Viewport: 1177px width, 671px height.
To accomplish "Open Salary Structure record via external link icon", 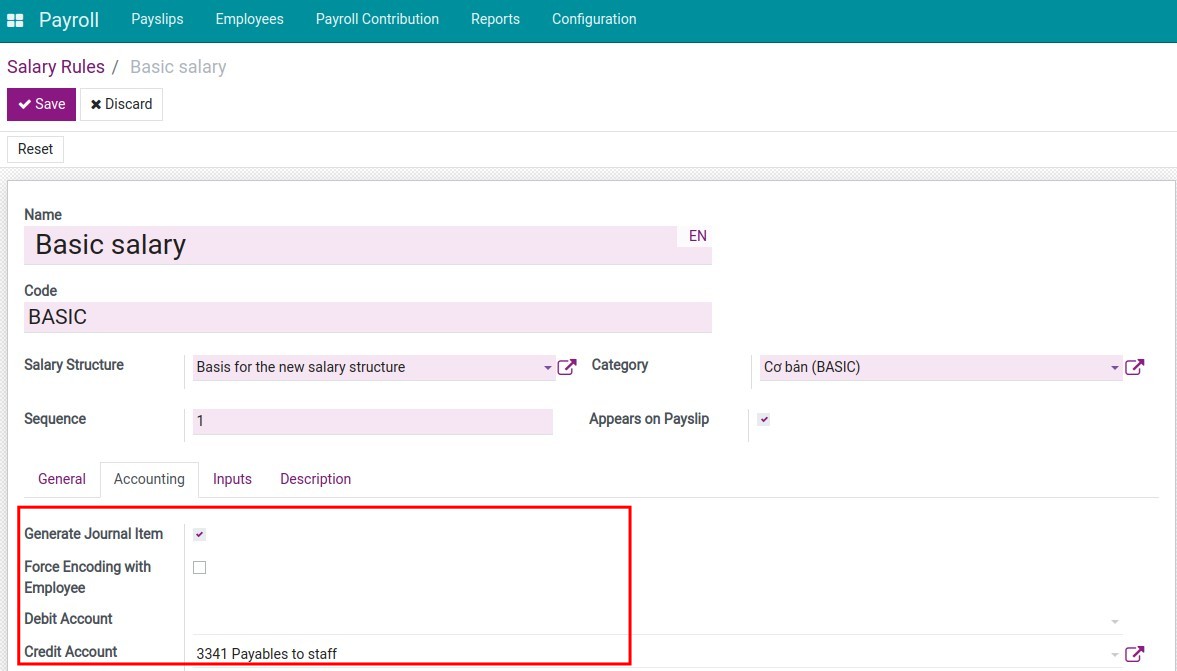I will [x=567, y=367].
